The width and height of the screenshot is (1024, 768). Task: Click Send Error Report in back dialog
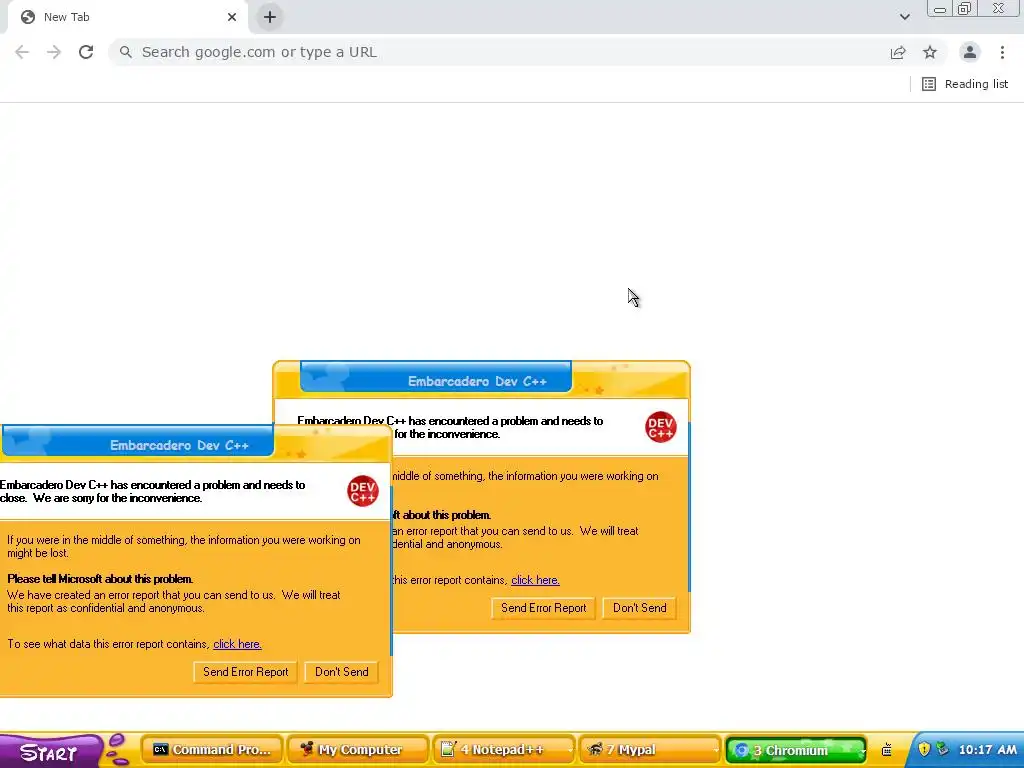point(543,608)
